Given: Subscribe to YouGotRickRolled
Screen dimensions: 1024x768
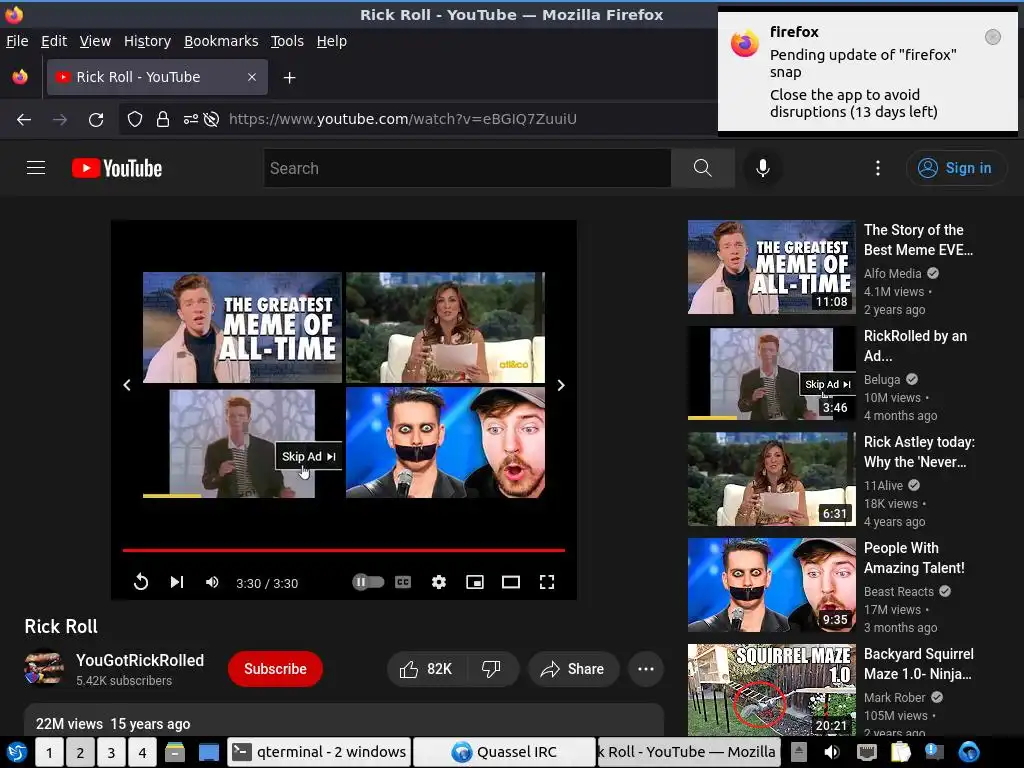Looking at the screenshot, I should (x=275, y=669).
